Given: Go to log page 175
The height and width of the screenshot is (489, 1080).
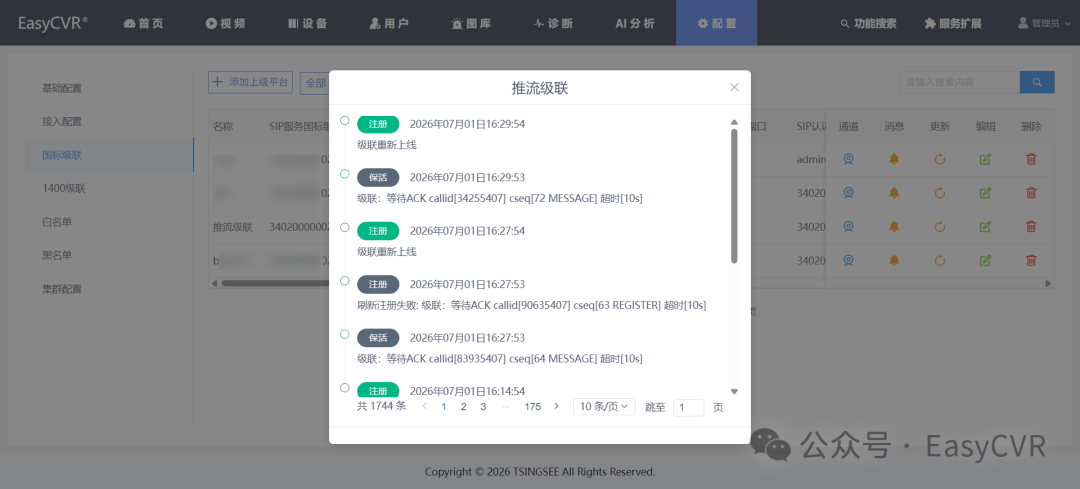Looking at the screenshot, I should click(x=532, y=406).
